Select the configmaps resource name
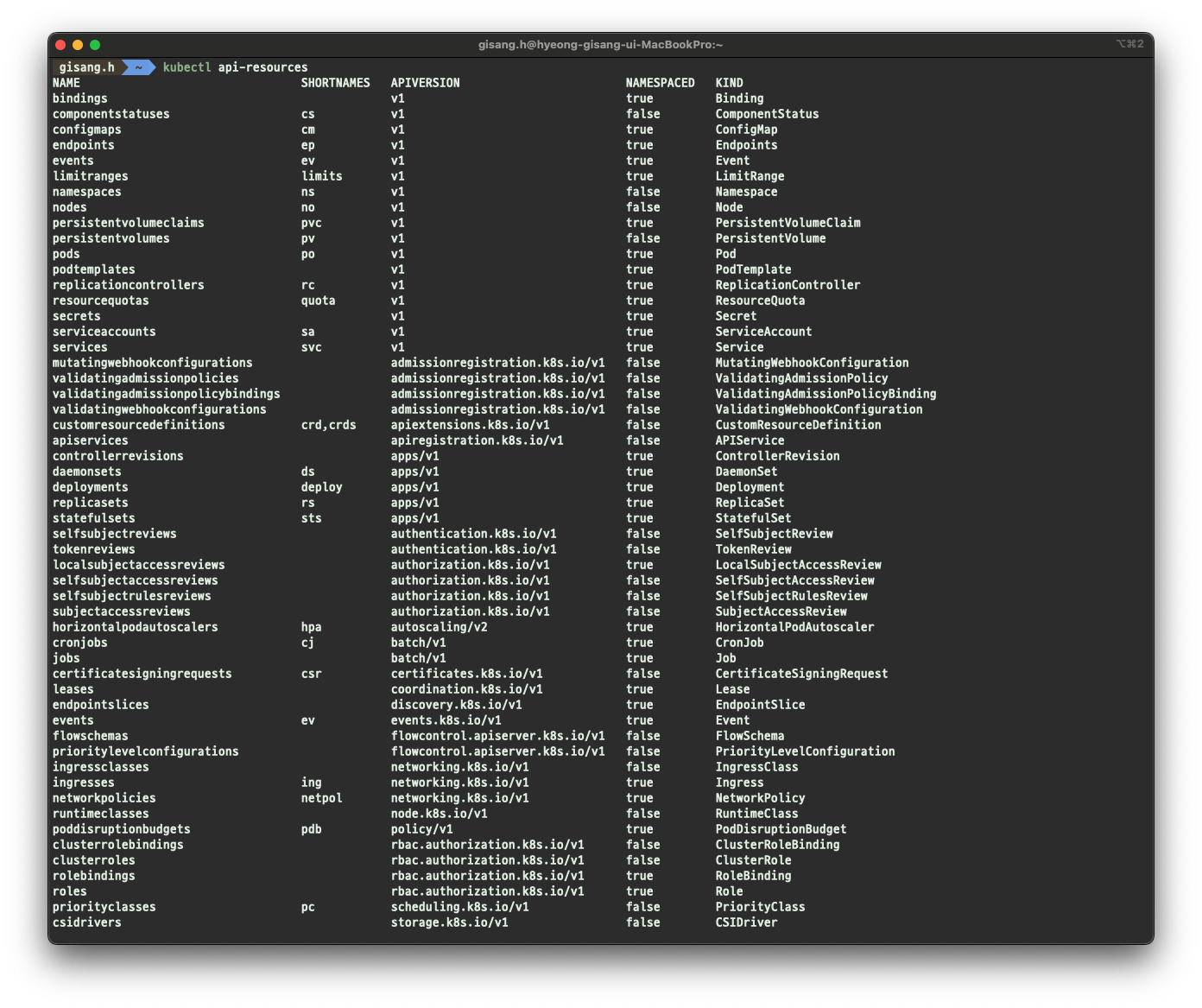 coord(87,130)
